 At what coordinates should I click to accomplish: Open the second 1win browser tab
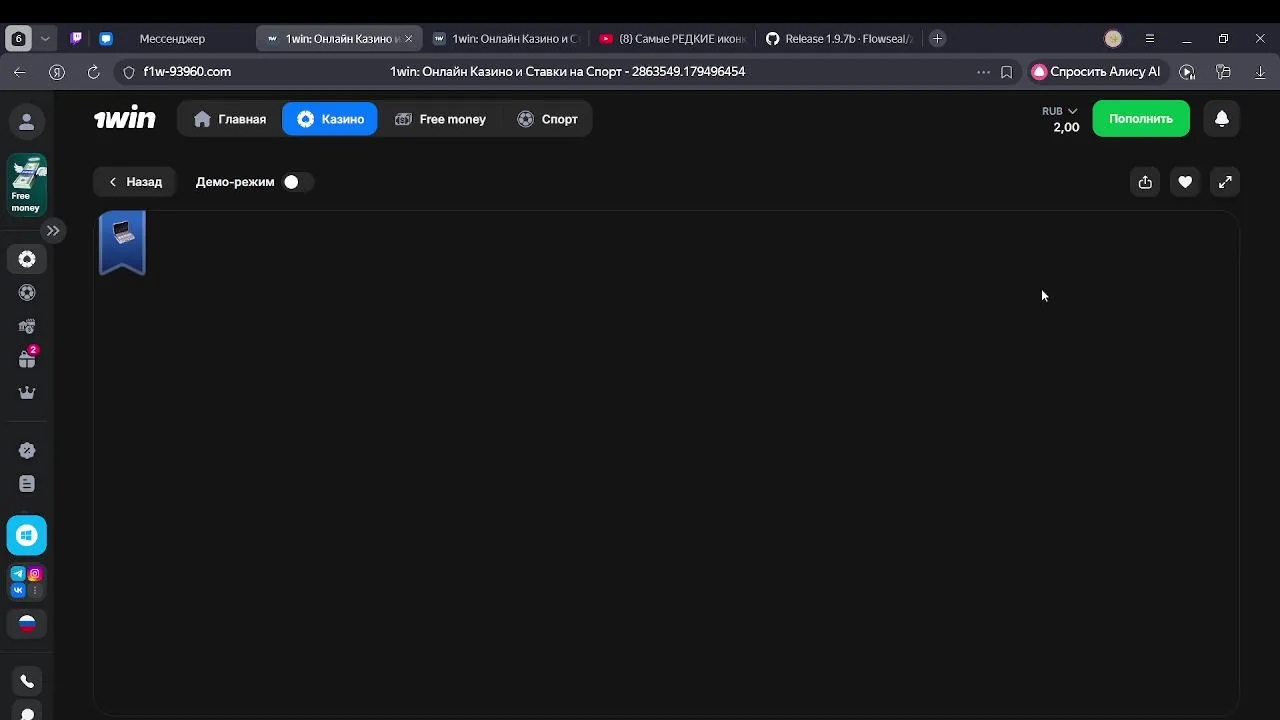506,39
